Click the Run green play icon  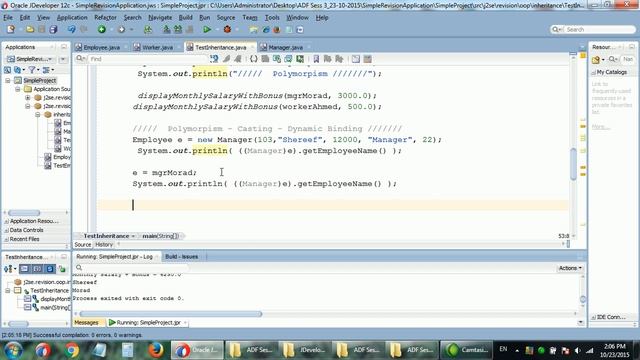(207, 29)
